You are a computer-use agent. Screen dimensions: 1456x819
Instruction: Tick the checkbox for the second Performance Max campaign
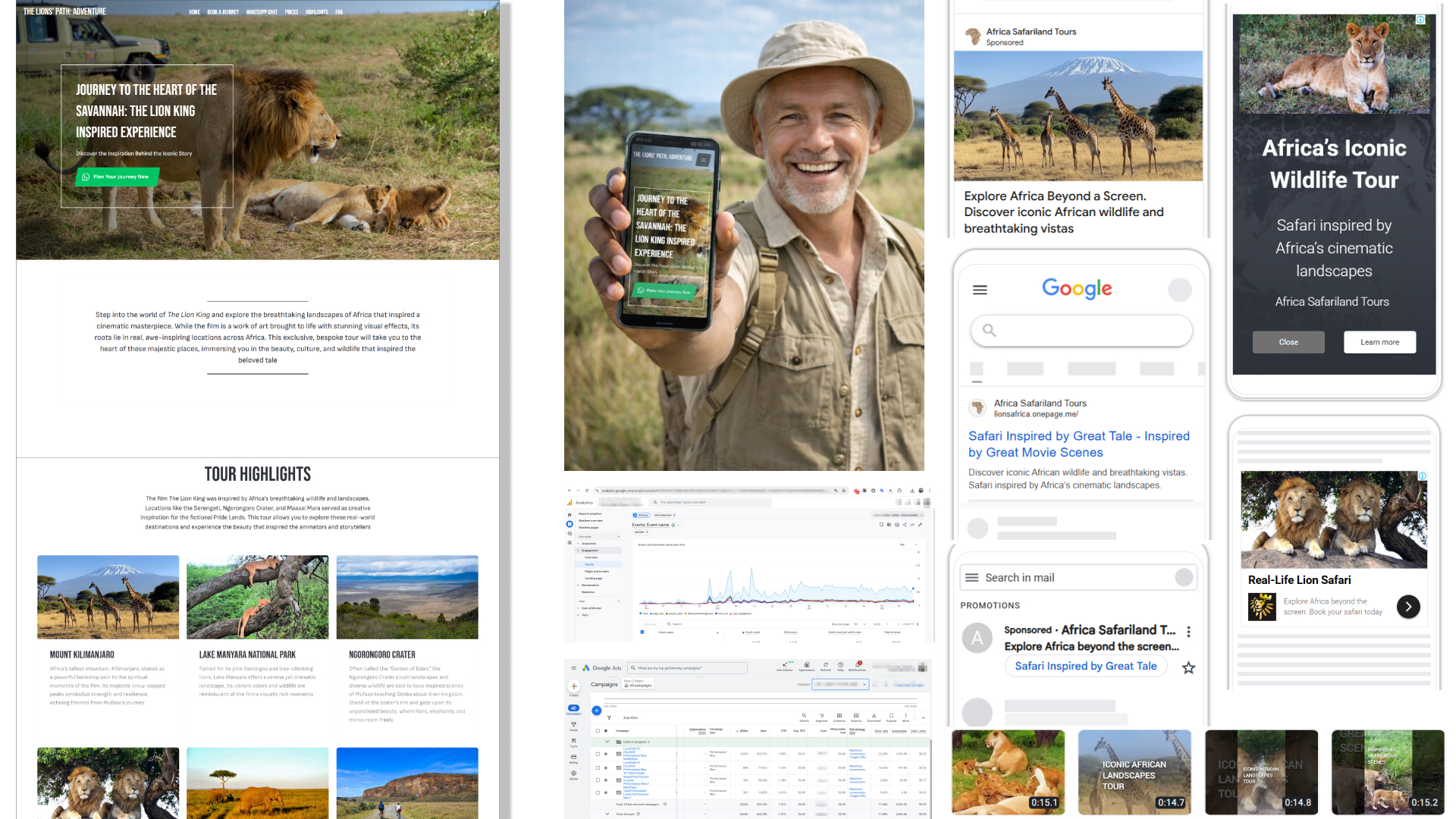pos(598,767)
